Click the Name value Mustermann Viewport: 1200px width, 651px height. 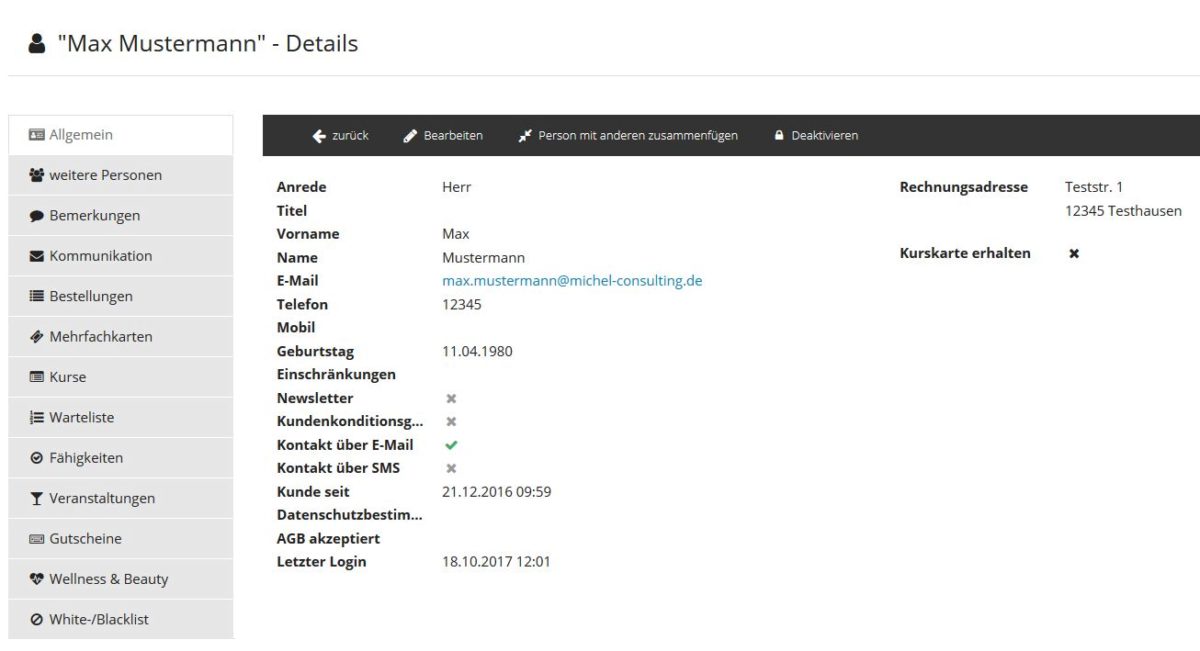(483, 258)
